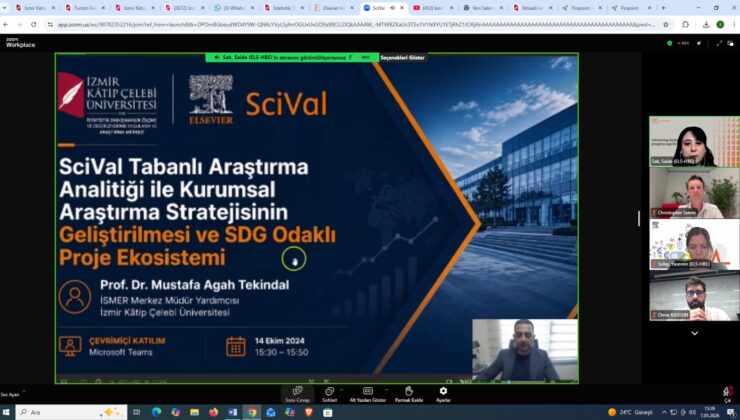The image size is (740, 420).
Task: Expand the Ses Ayarı audio settings arrow
Action: [24, 391]
